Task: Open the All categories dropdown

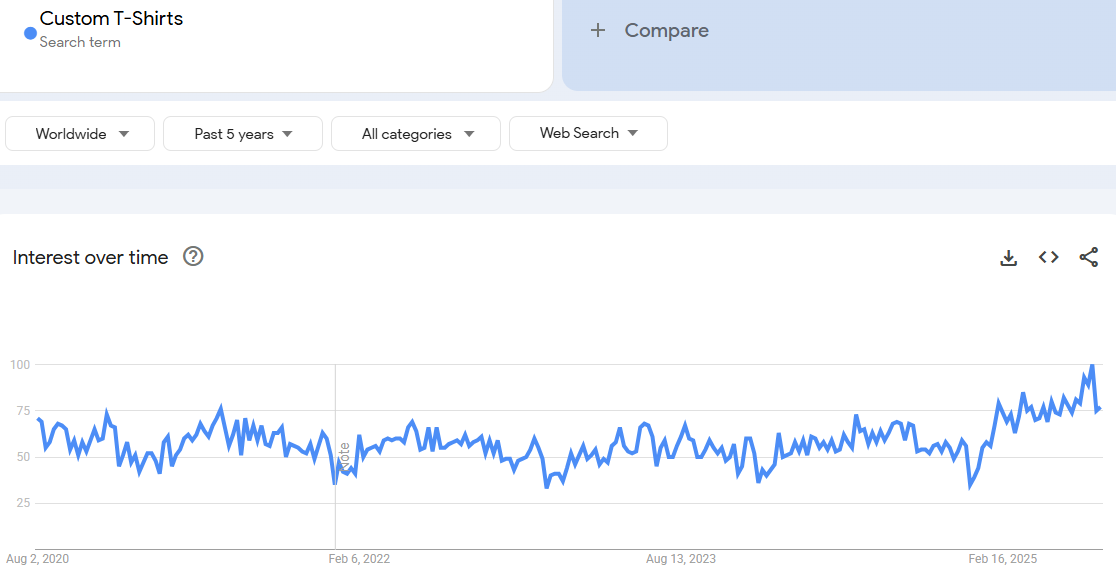Action: 416,134
